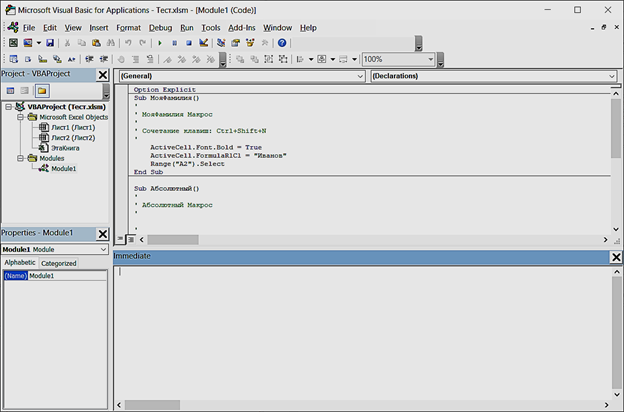Open Help with the blue question mark icon
This screenshot has width=624, height=412.
pyautogui.click(x=282, y=43)
